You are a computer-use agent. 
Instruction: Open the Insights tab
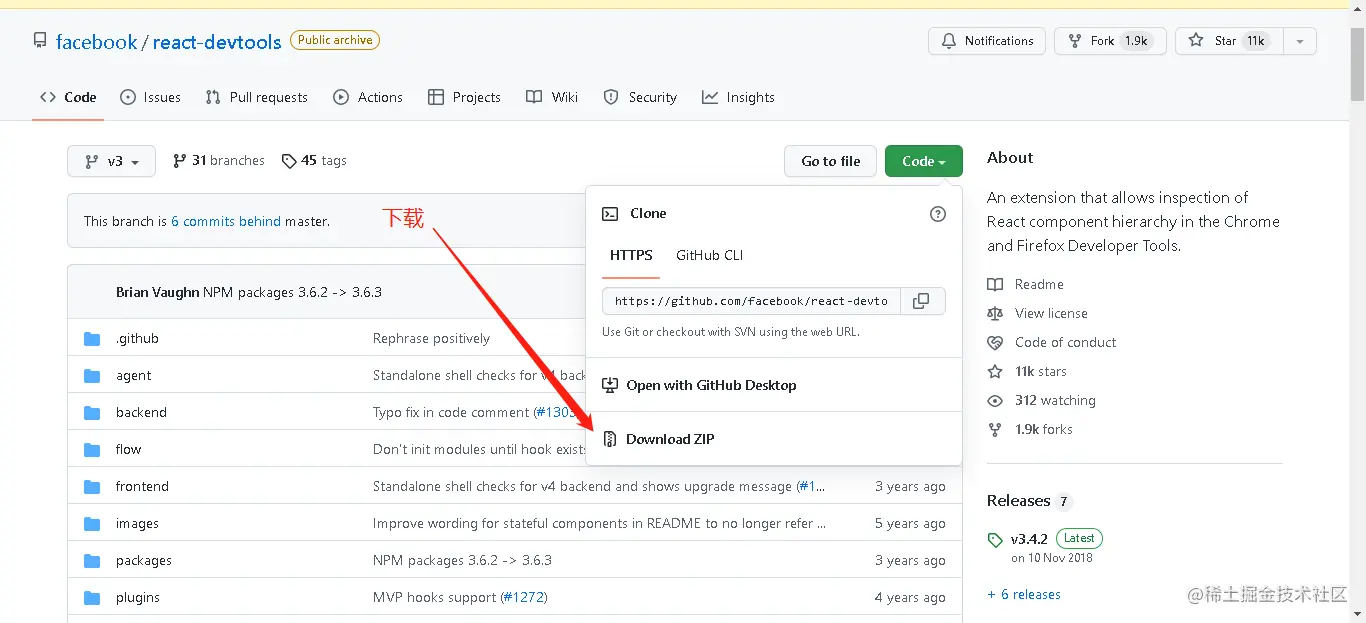tap(738, 97)
